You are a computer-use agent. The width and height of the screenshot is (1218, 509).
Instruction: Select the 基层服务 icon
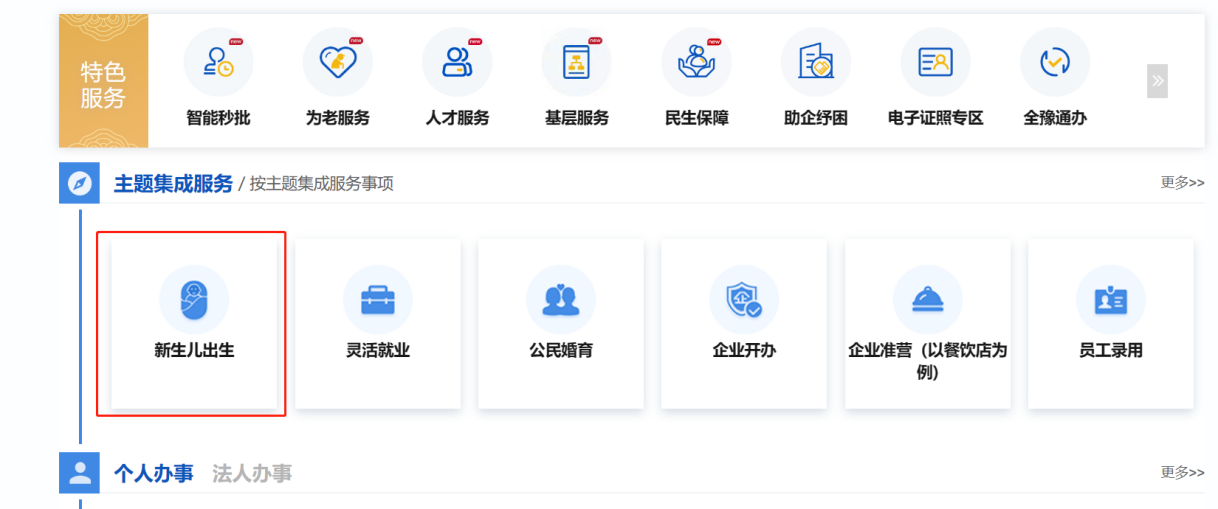(576, 63)
